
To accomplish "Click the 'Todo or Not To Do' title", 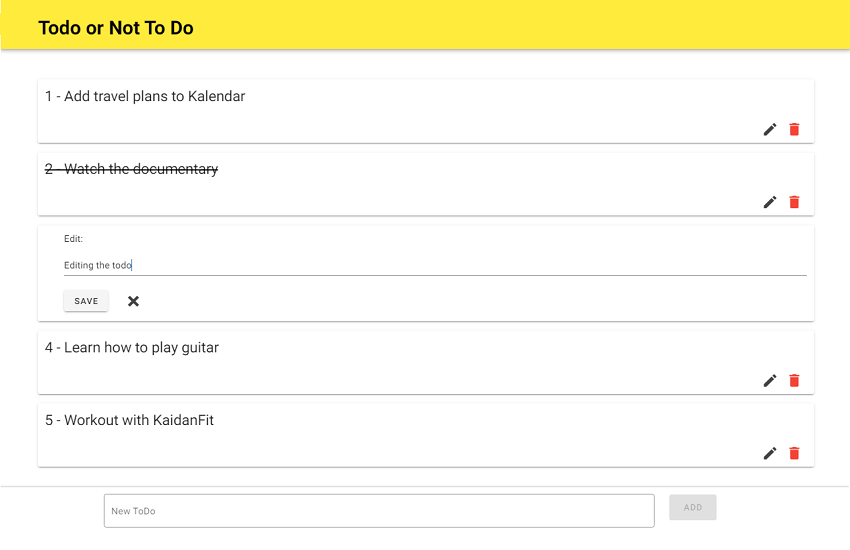I will click(x=116, y=28).
